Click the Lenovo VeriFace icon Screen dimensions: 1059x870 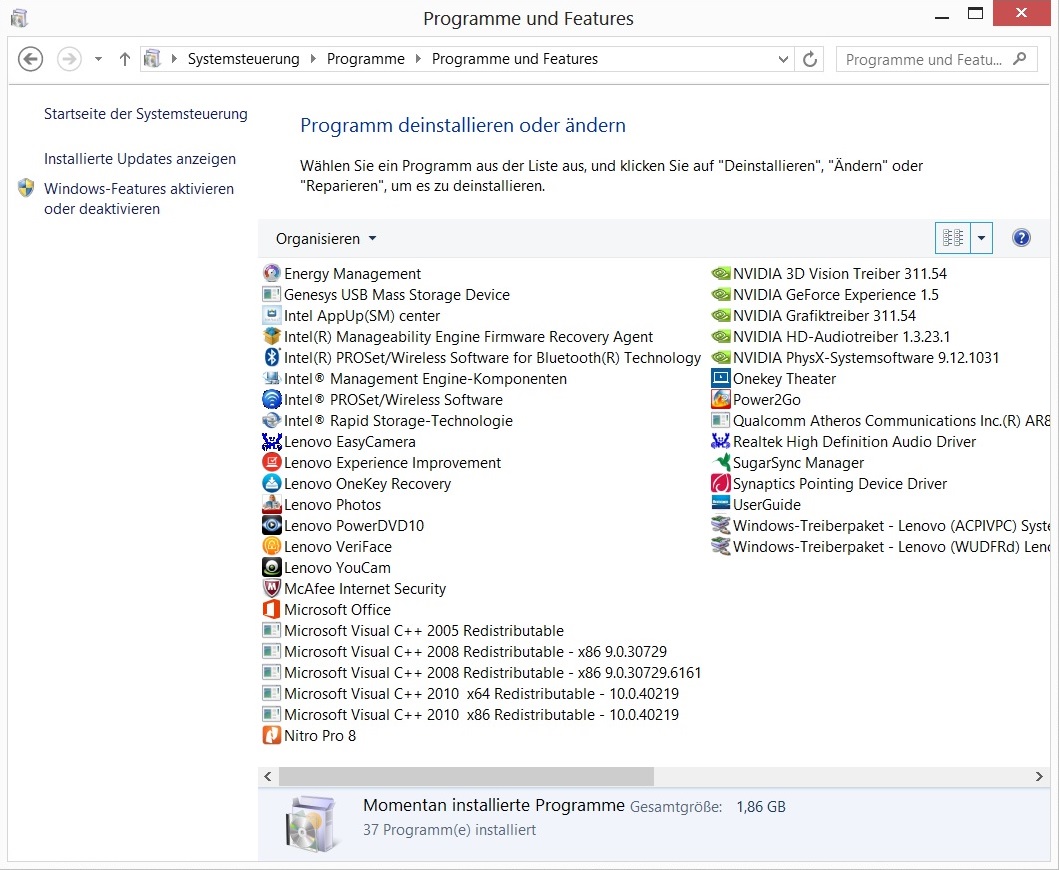(272, 546)
